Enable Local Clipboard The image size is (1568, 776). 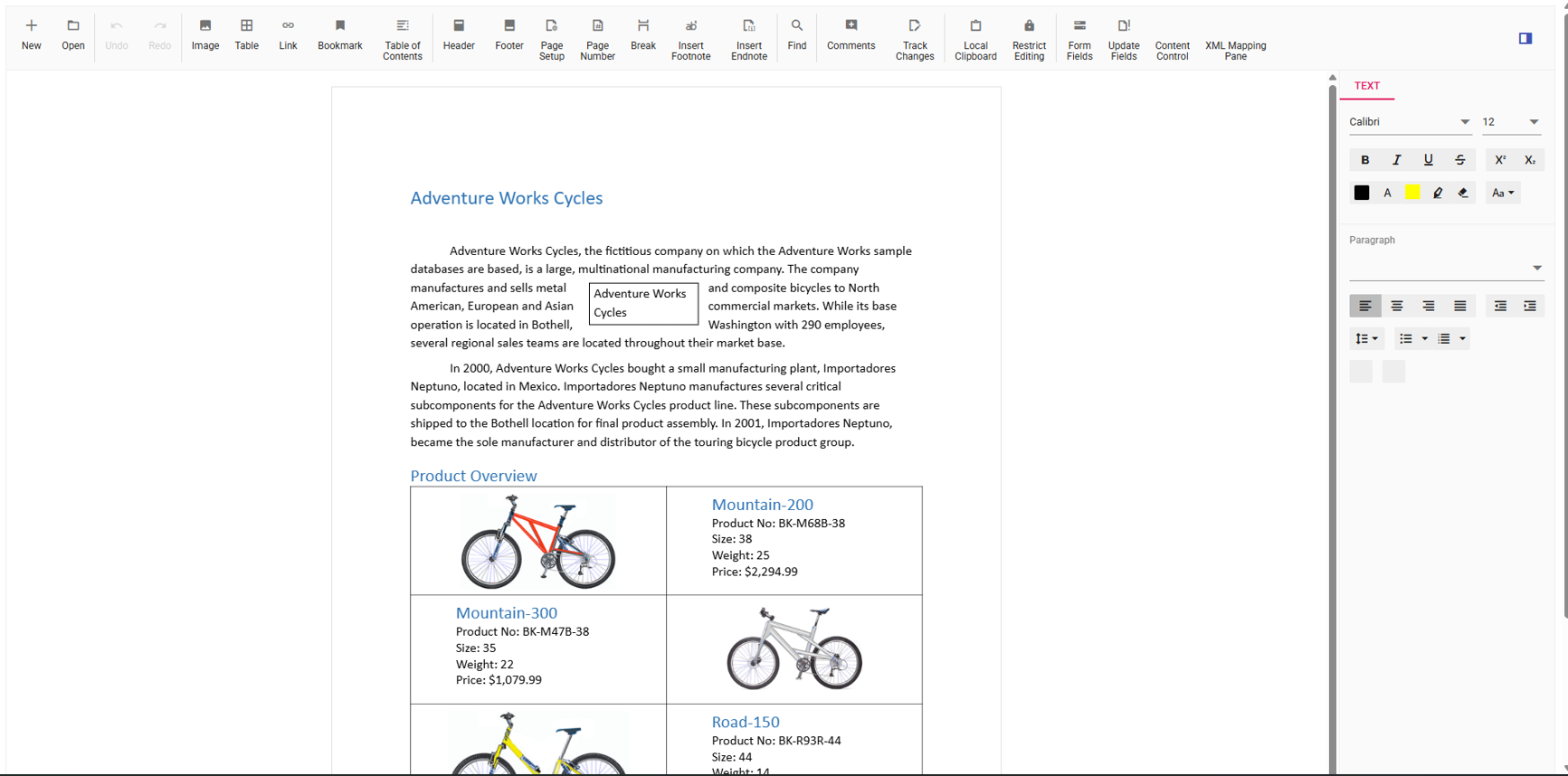[975, 39]
